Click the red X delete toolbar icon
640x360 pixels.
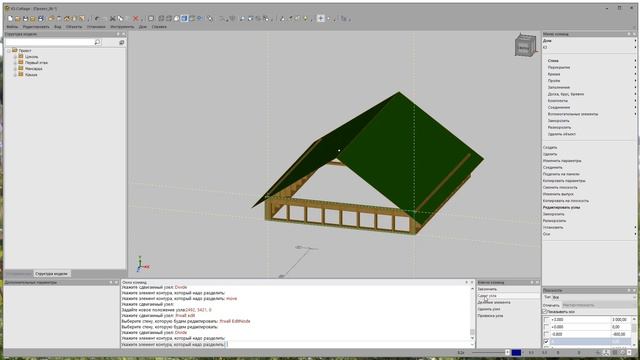[136, 19]
